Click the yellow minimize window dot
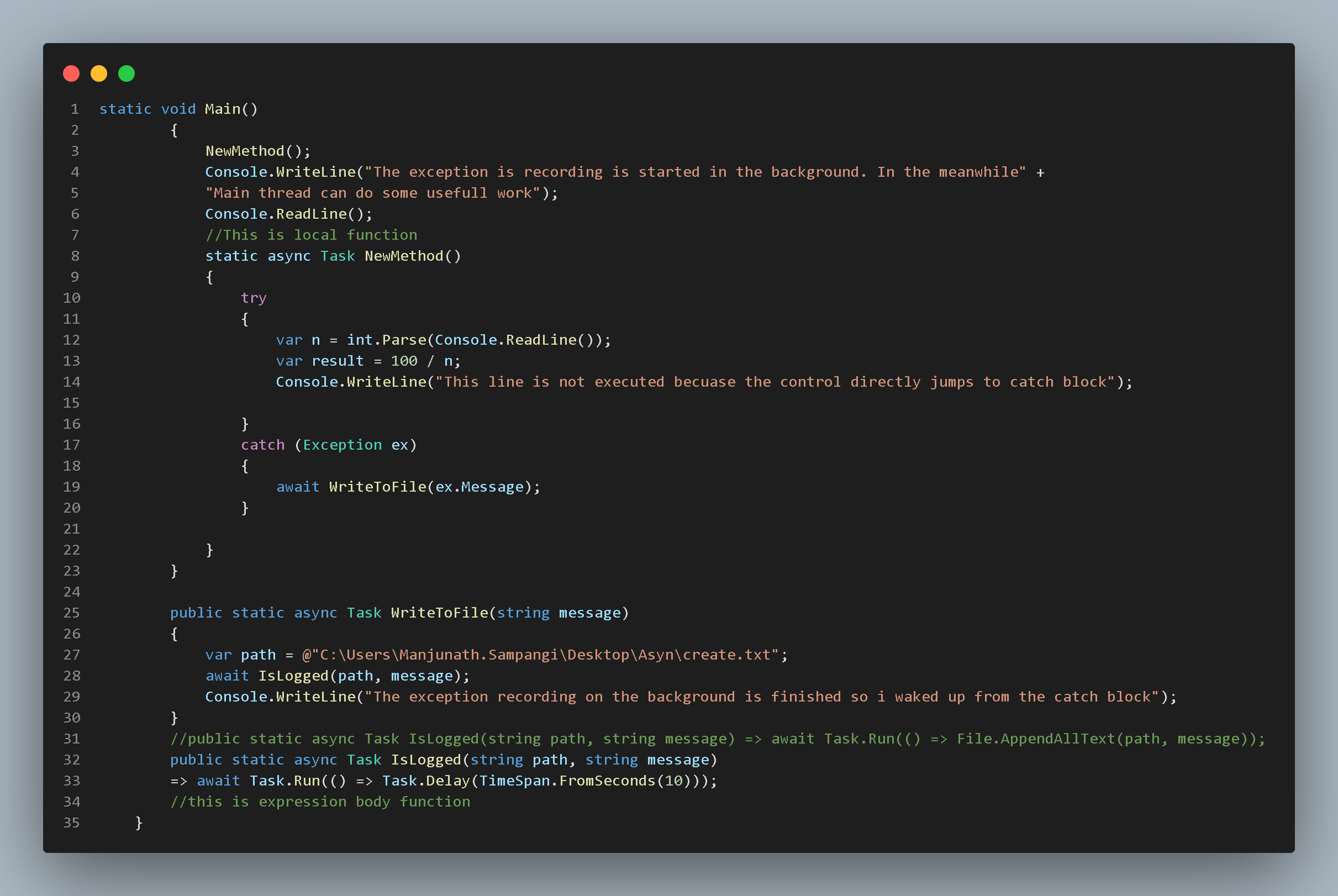The width and height of the screenshot is (1338, 896). [99, 73]
